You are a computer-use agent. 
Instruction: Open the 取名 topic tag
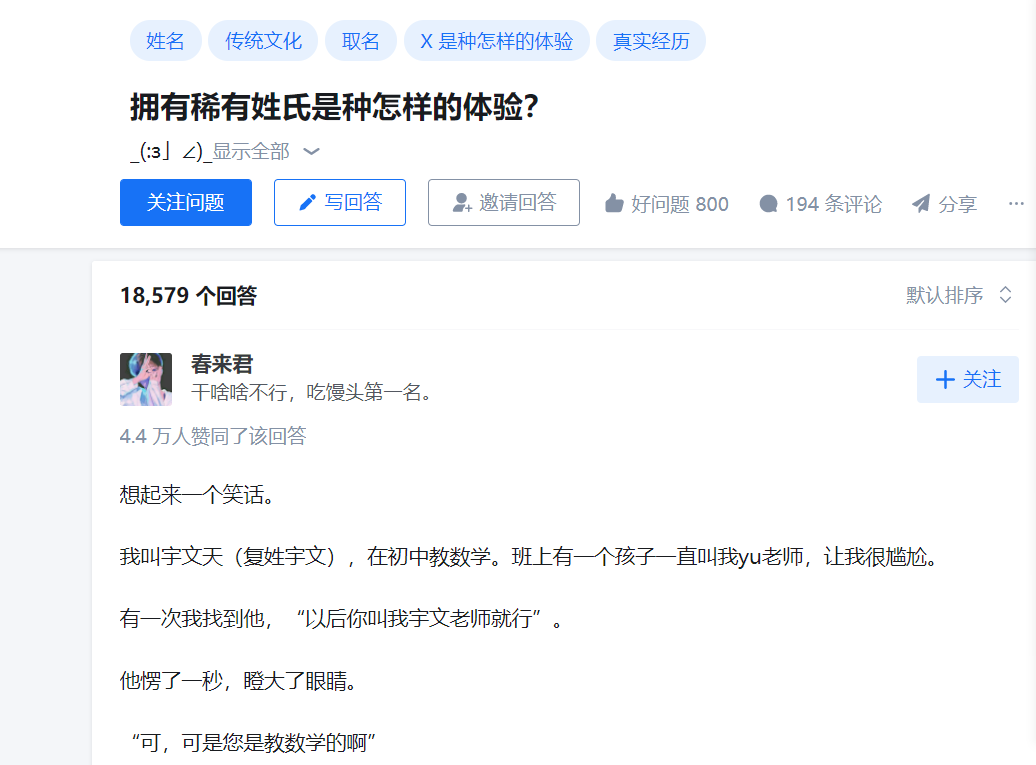(361, 41)
